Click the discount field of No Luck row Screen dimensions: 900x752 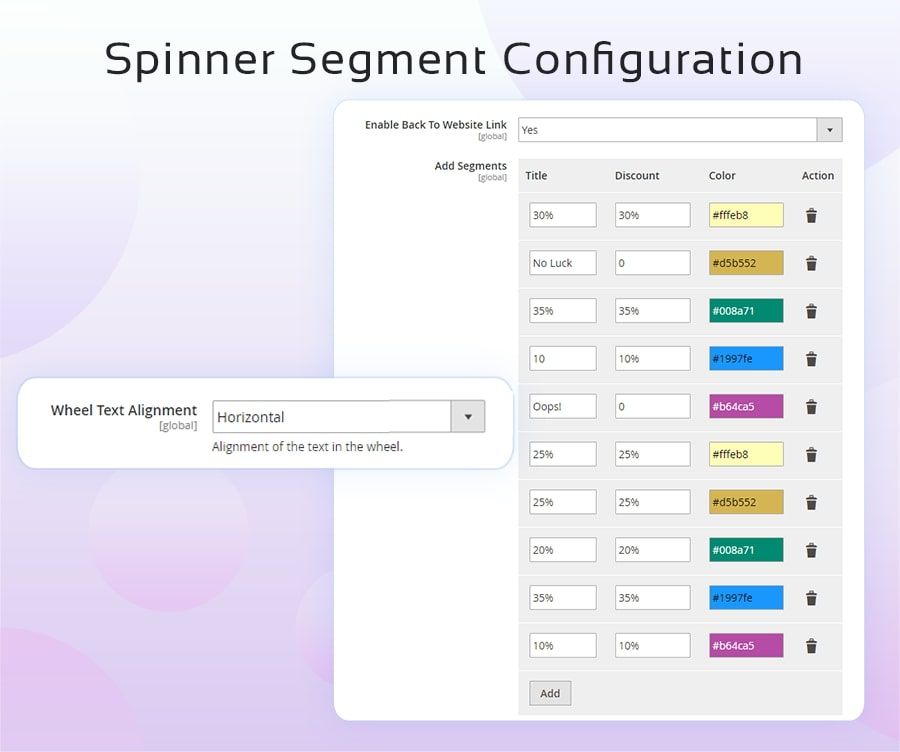point(652,263)
